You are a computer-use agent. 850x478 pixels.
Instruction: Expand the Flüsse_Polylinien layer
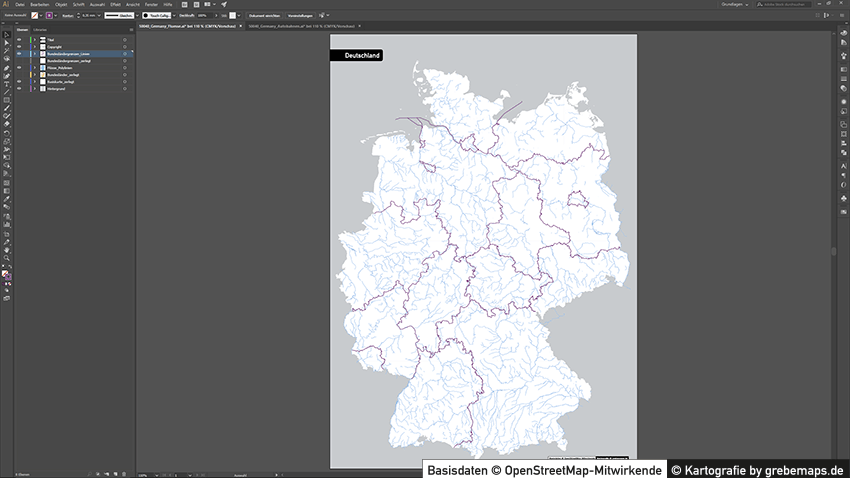[33, 67]
